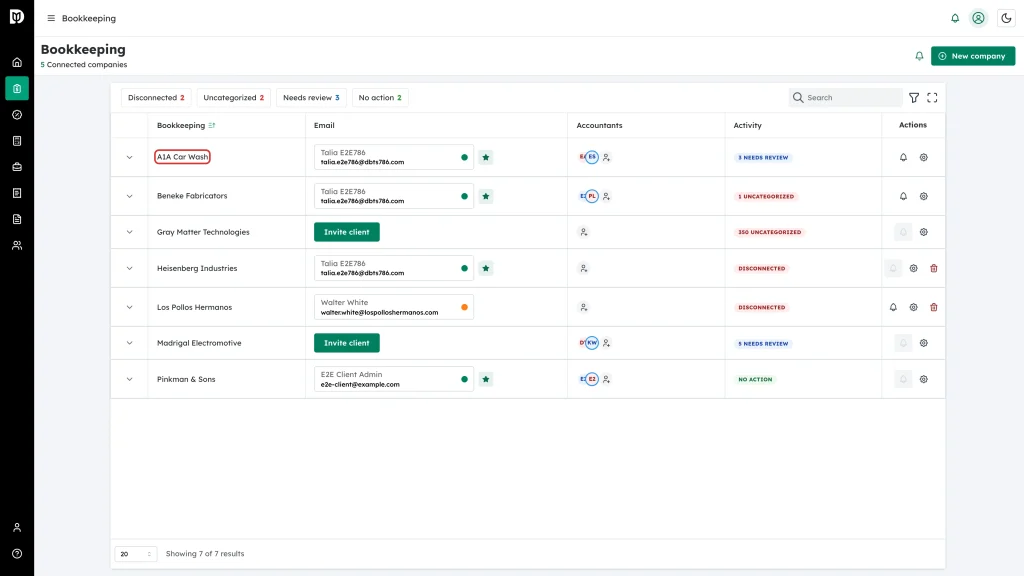Toggle star for Heisenberg Industries email

[486, 268]
